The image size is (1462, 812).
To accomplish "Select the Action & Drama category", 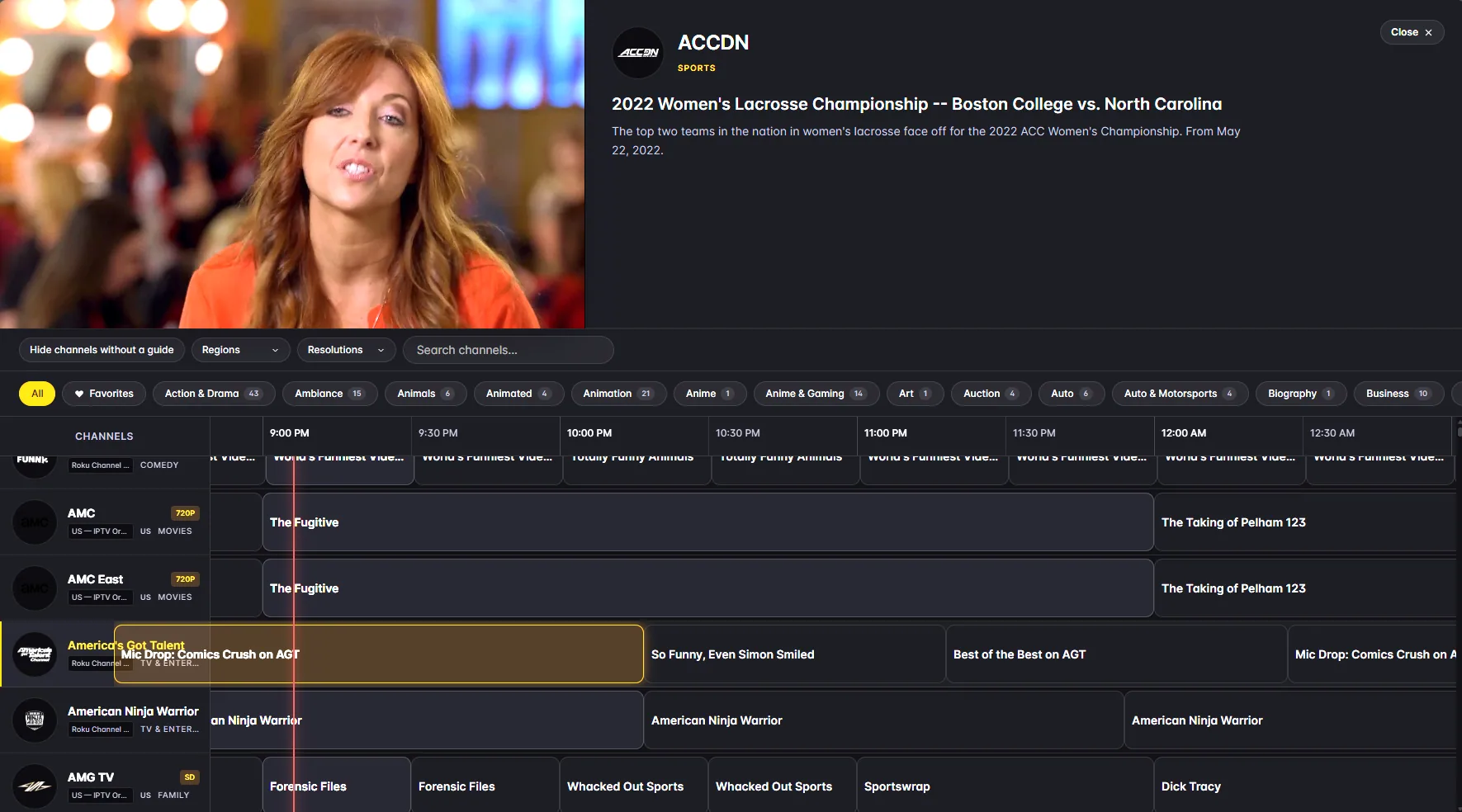I will [x=214, y=394].
